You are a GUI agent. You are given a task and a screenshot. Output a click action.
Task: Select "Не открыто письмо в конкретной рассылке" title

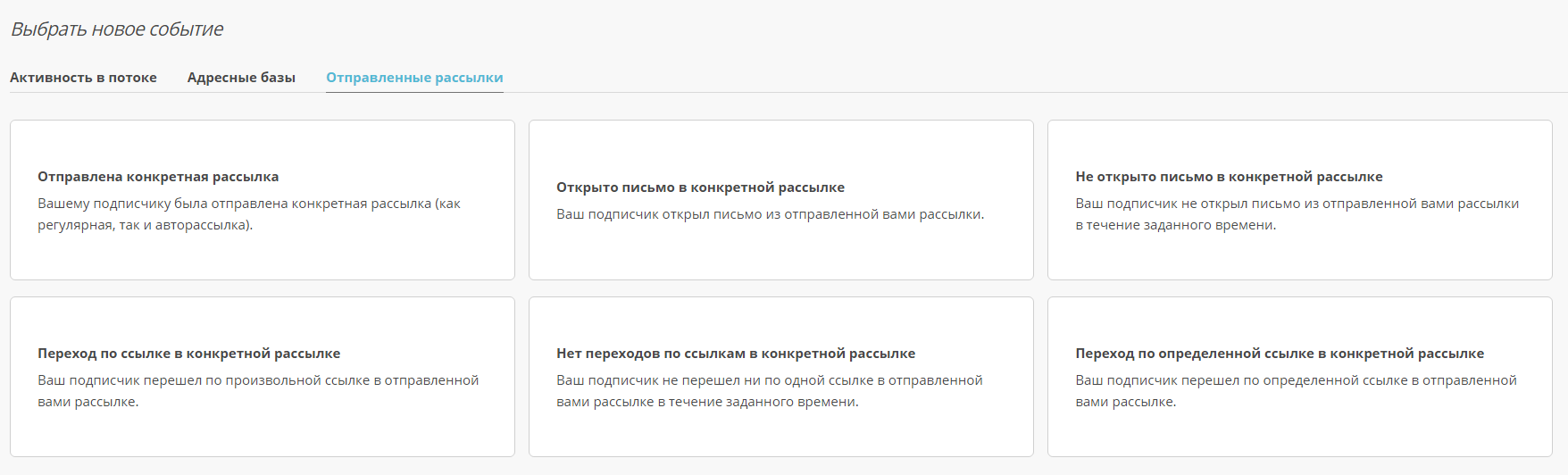[x=1229, y=177]
